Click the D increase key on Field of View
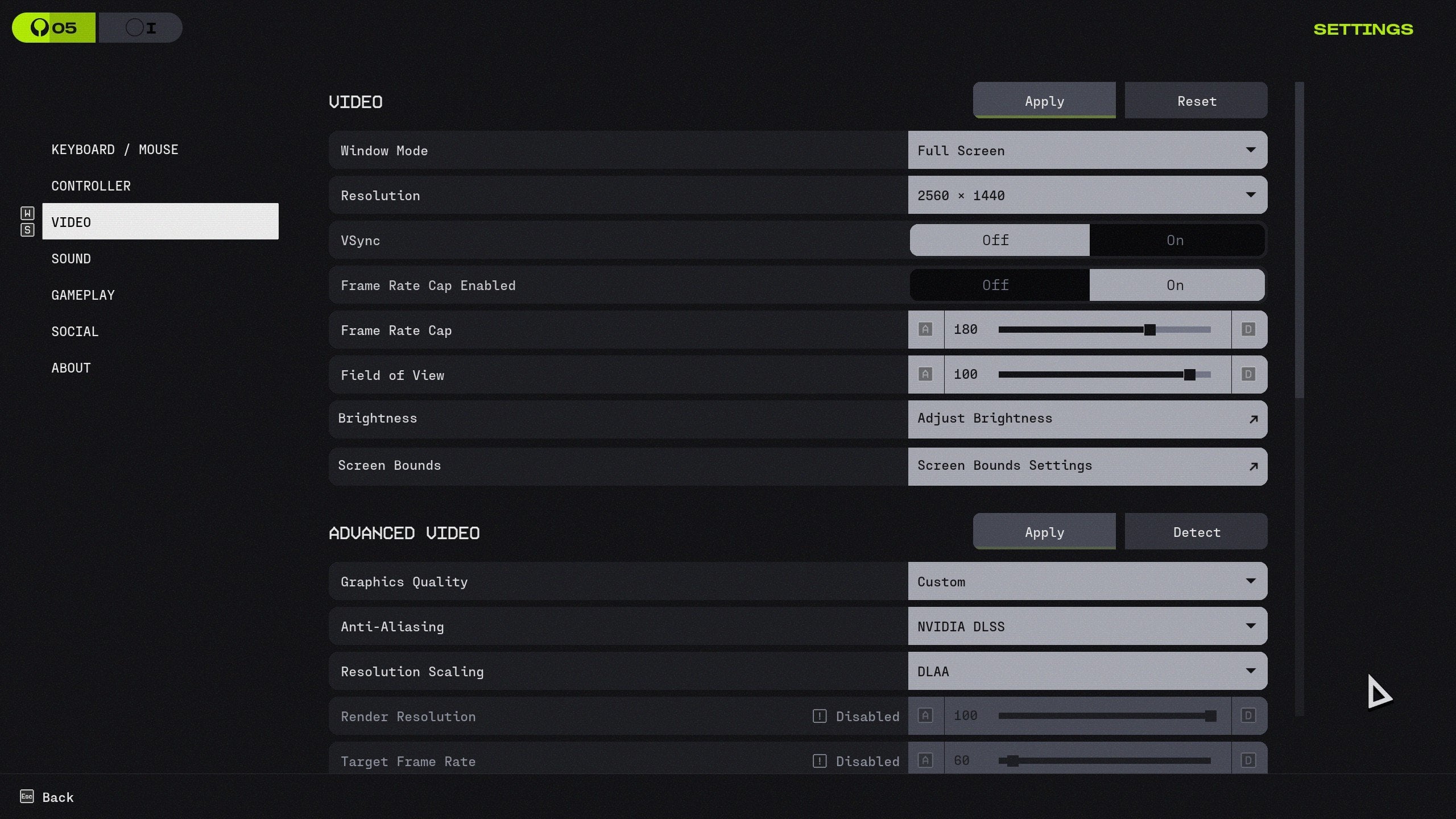 (x=1248, y=374)
